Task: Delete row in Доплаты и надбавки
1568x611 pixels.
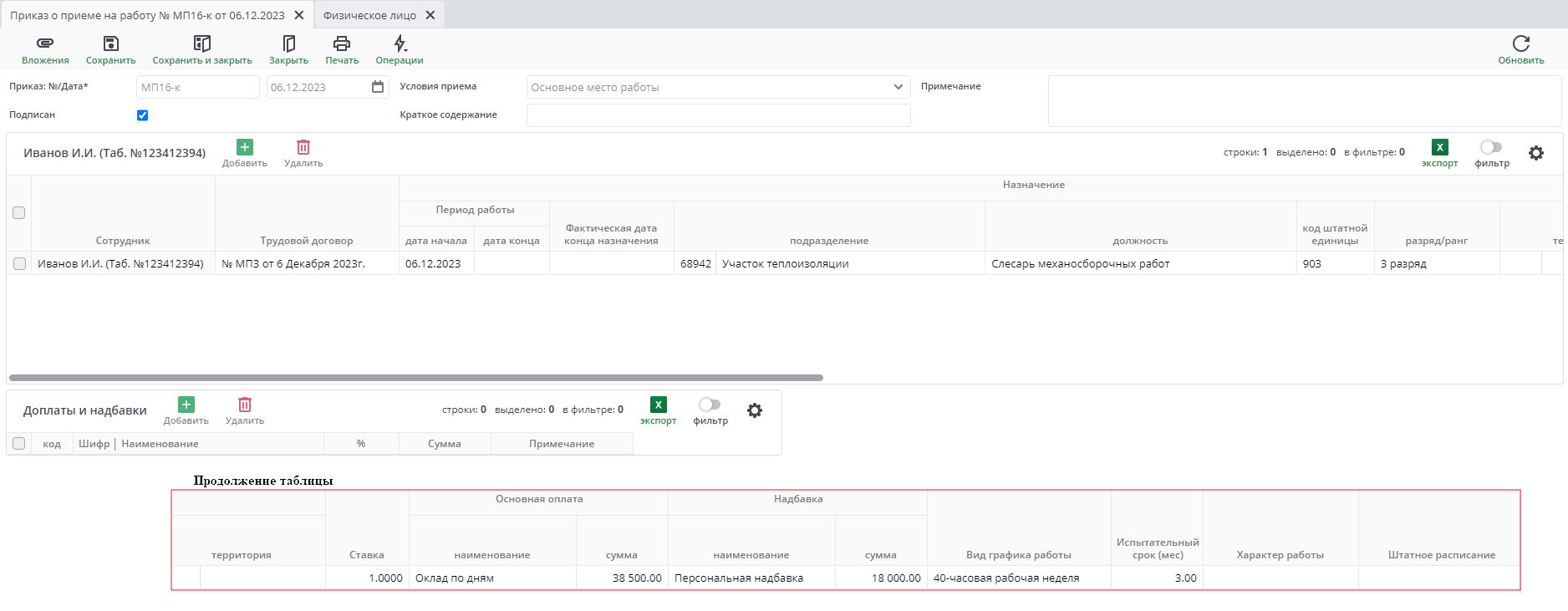Action: click(x=245, y=405)
